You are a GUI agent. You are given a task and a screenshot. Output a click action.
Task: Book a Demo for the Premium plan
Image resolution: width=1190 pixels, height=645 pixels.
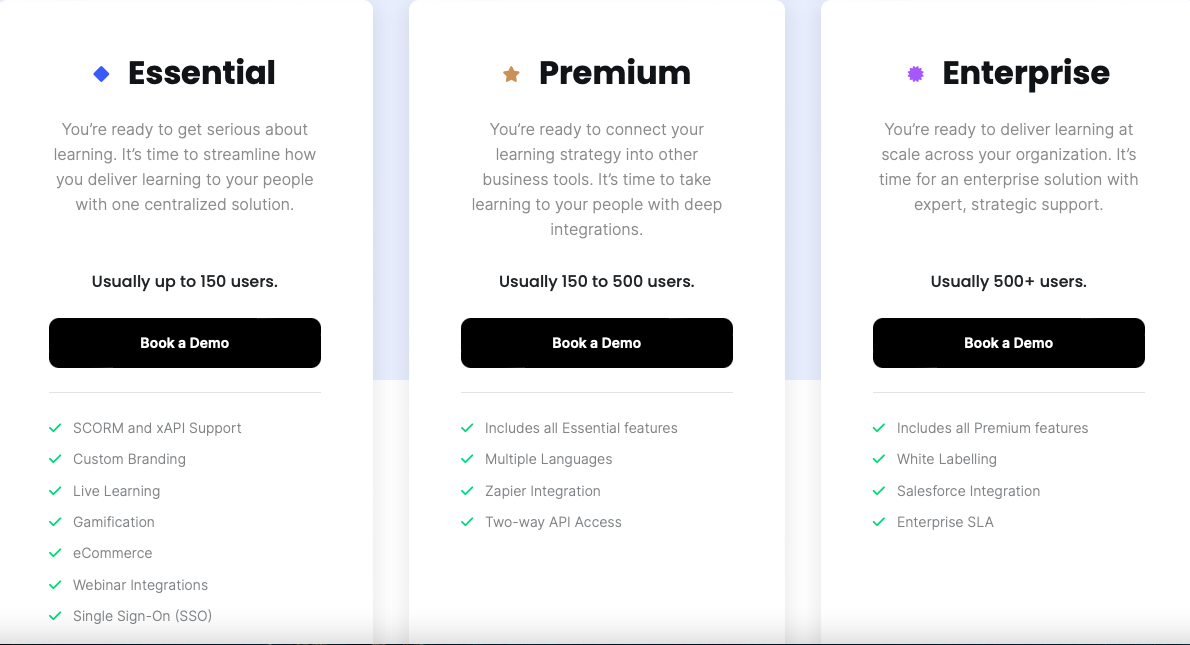pos(597,343)
